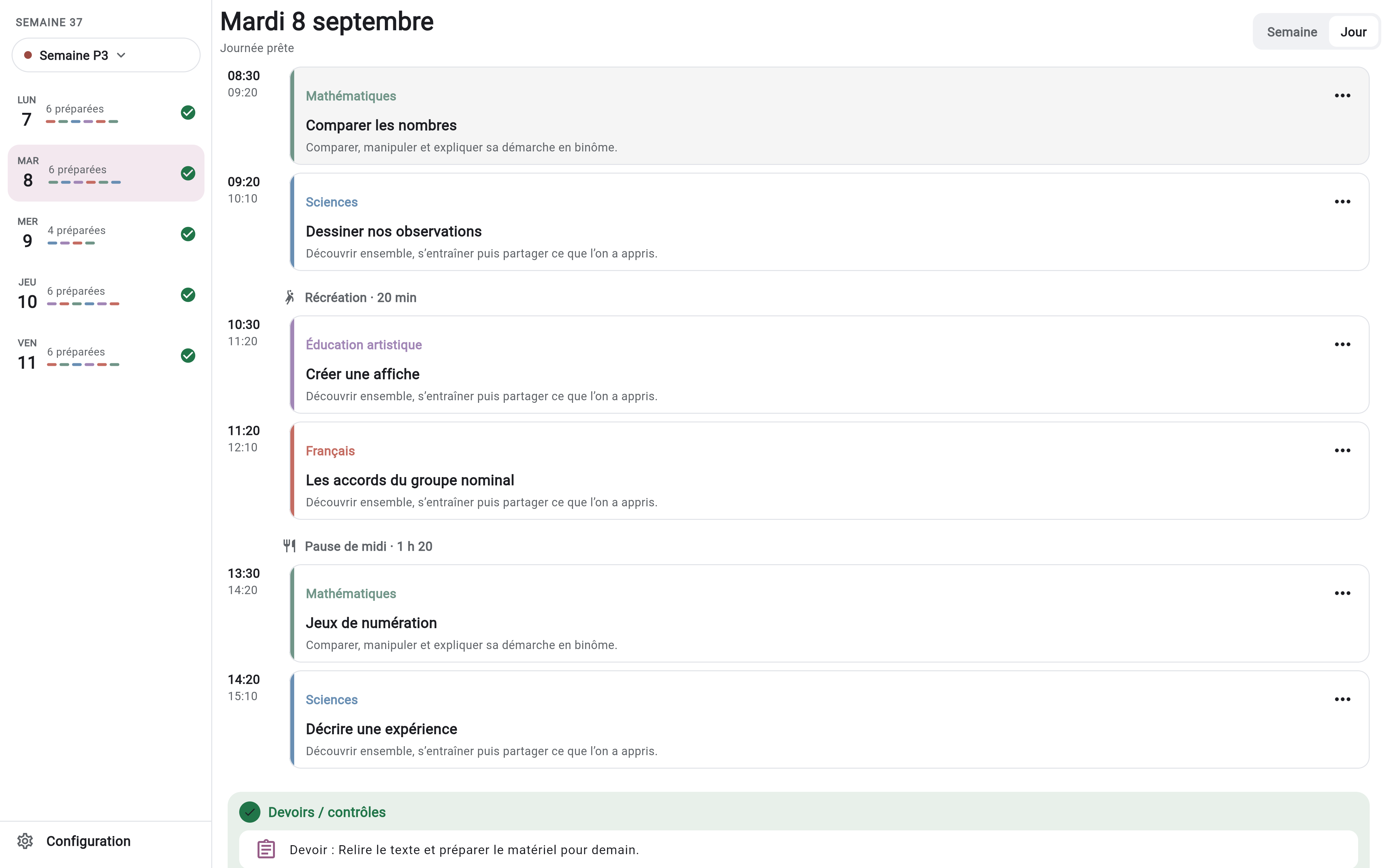Click the Configuration gear icon
This screenshot has width=1389, height=868.
point(25,841)
